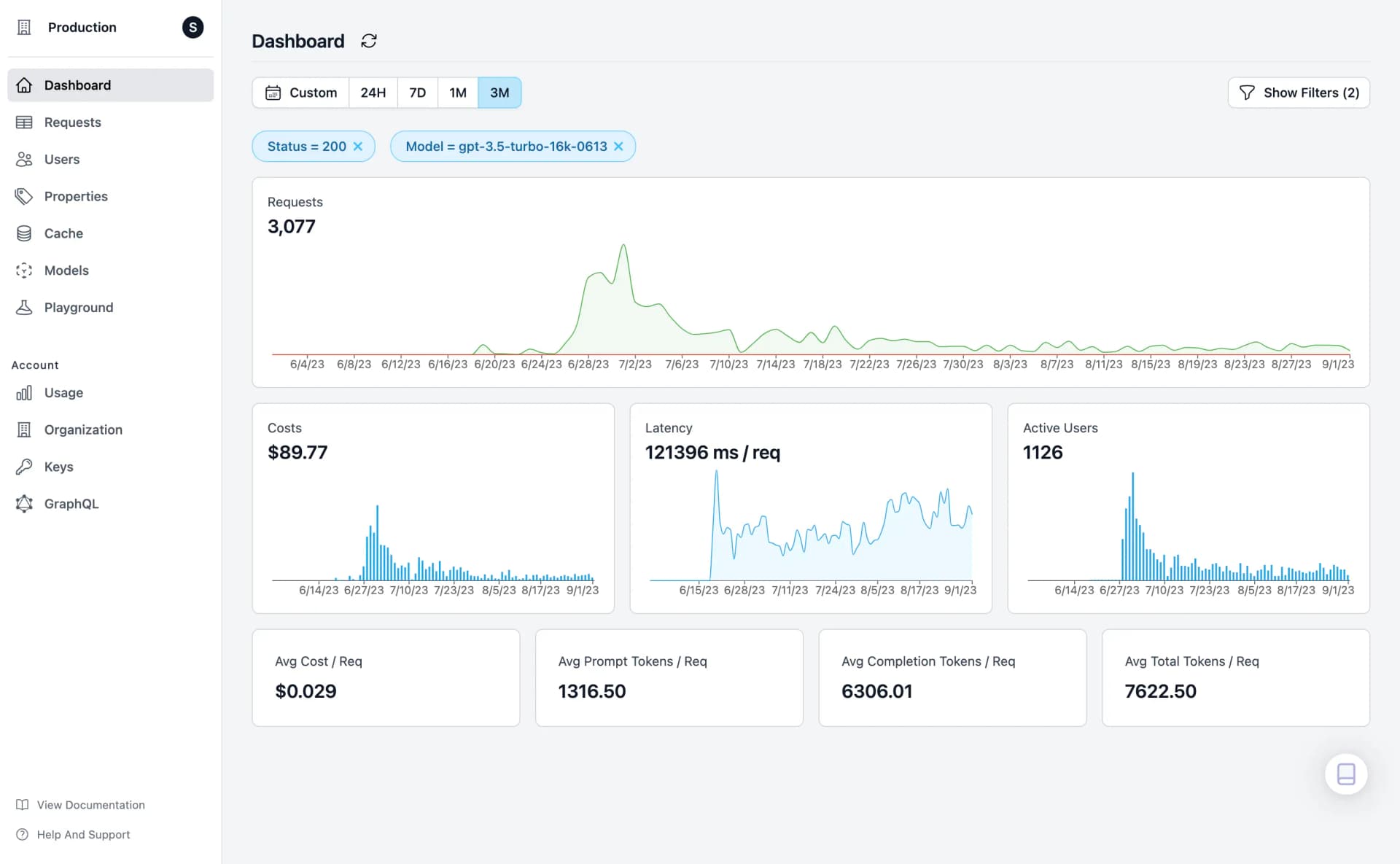Image resolution: width=1400 pixels, height=864 pixels.
Task: Navigate to the Models page
Action: click(x=66, y=271)
